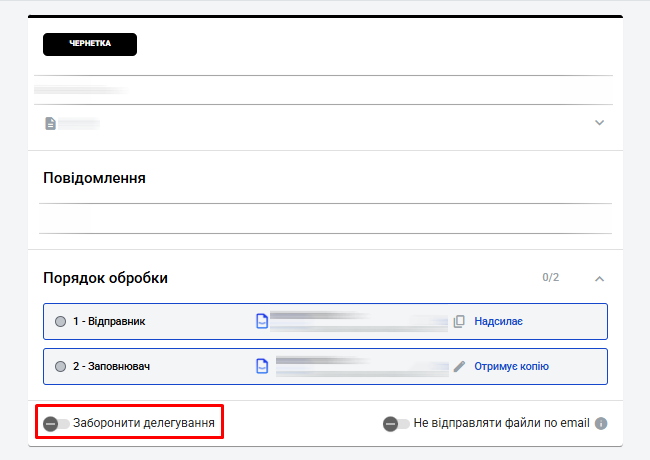Click the file icon in the Заповнювач row
Image resolution: width=650 pixels, height=460 pixels.
(262, 366)
